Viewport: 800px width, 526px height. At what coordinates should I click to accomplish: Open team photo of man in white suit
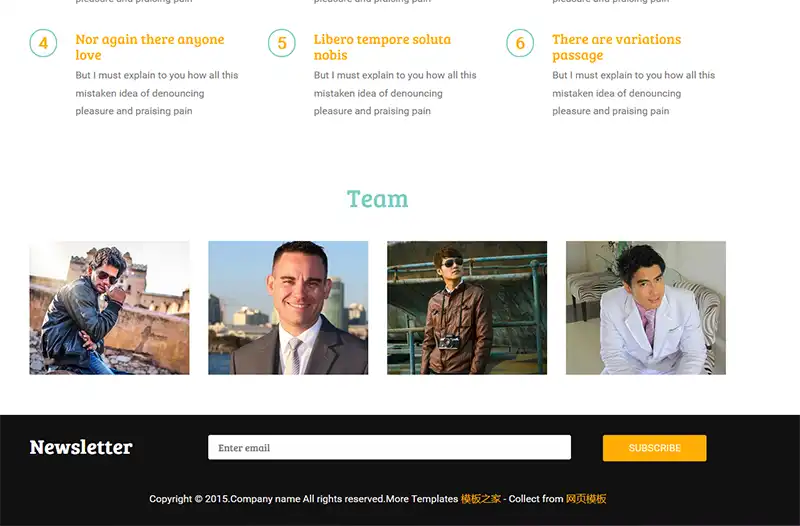645,308
